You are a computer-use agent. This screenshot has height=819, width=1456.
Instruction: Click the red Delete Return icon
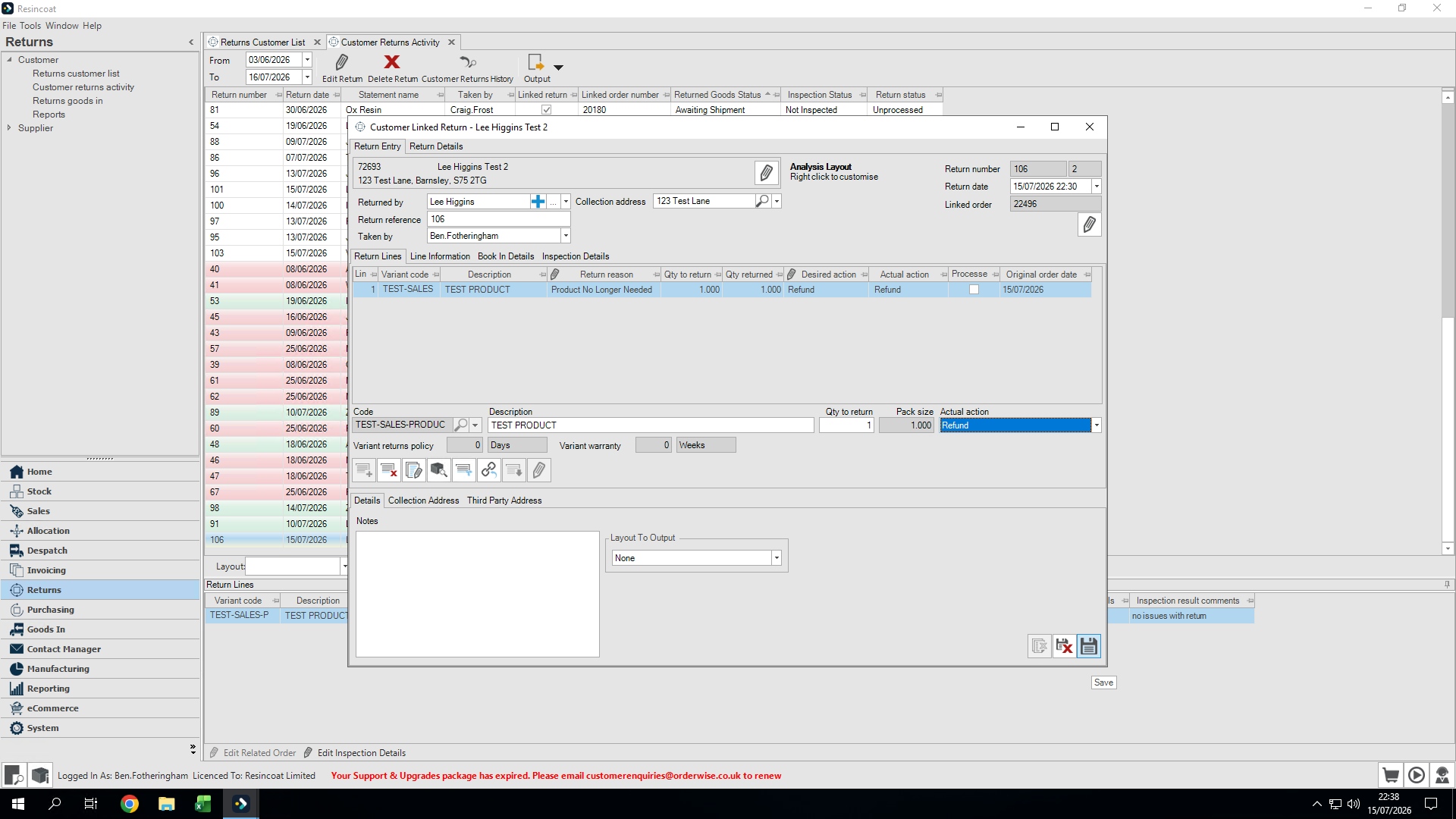[391, 62]
